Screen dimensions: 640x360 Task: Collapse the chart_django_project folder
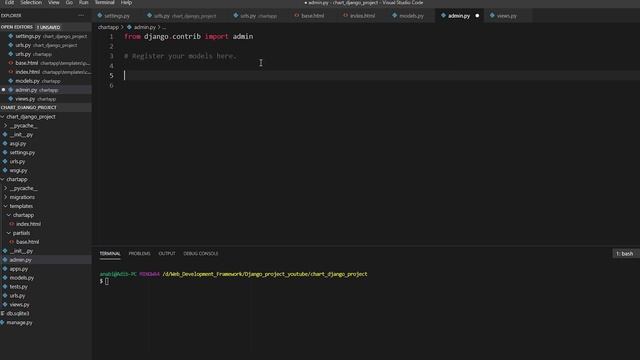click(x=31, y=117)
